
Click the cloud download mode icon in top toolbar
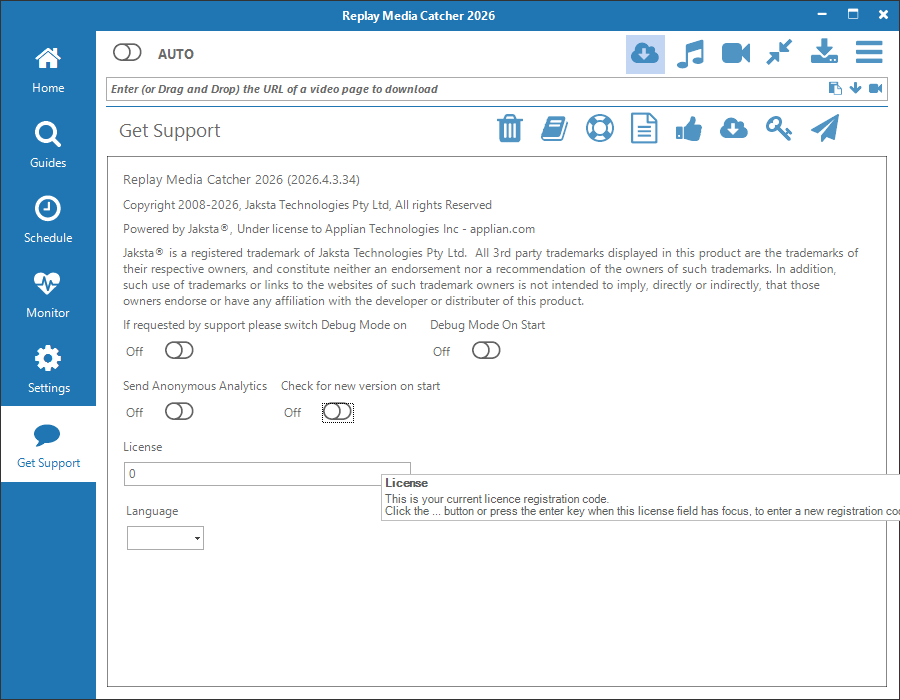pyautogui.click(x=645, y=54)
